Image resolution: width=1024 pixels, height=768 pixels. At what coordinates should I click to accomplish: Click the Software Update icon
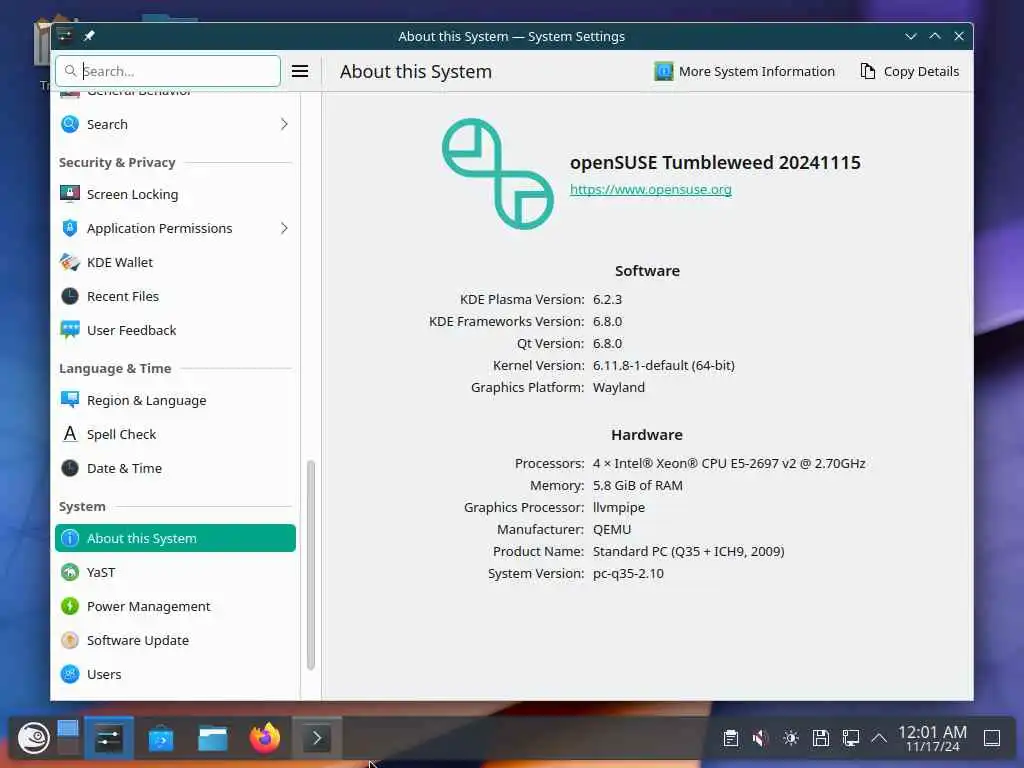[x=70, y=640]
